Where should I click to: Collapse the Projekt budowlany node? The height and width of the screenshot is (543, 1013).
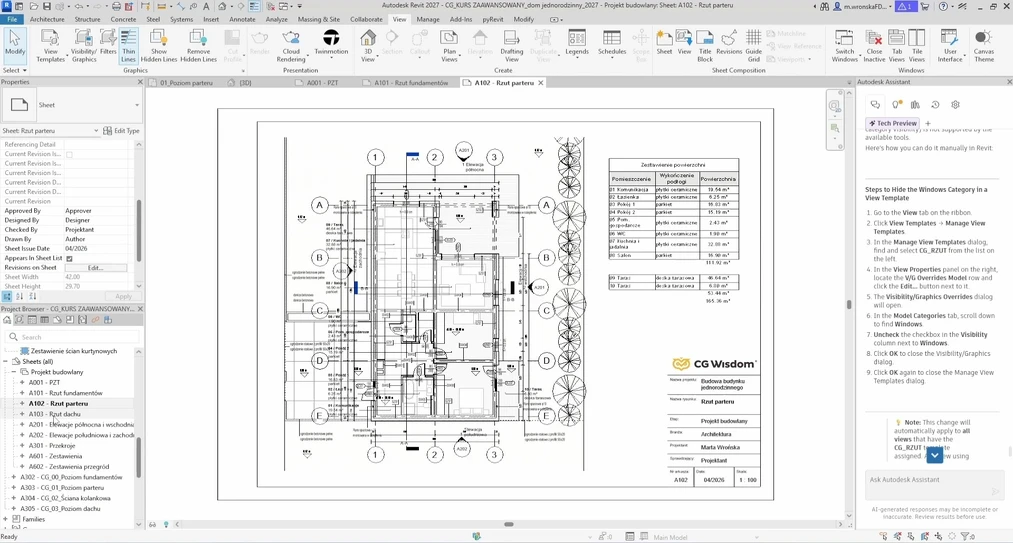(x=14, y=372)
